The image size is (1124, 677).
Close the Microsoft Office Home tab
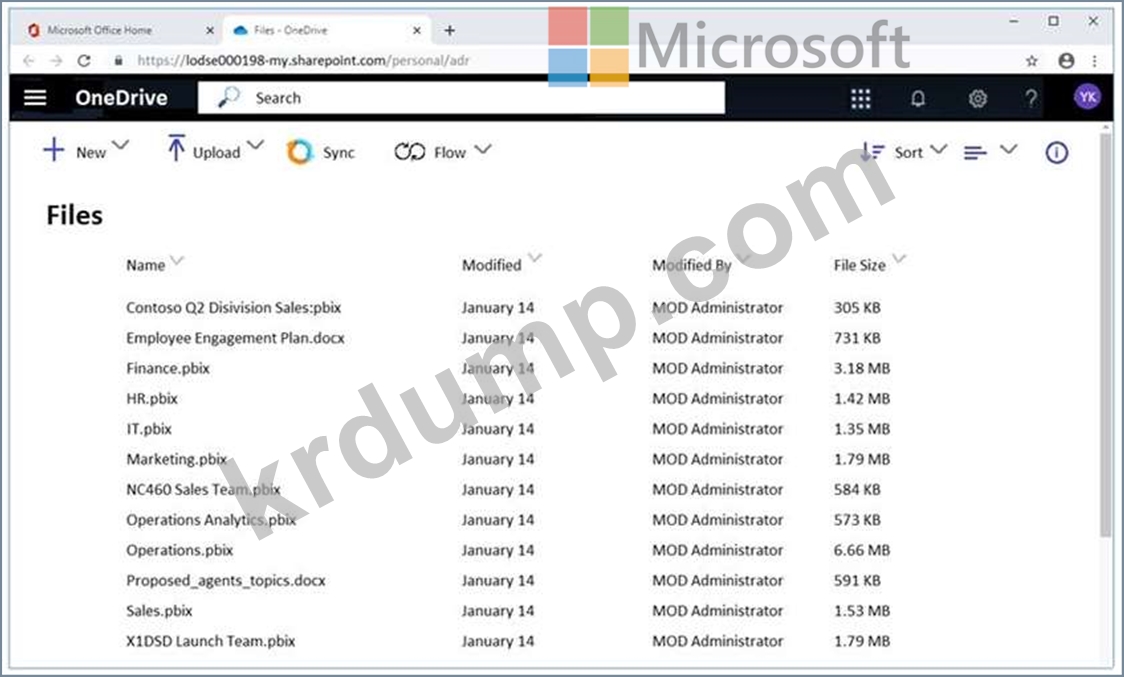pyautogui.click(x=210, y=30)
